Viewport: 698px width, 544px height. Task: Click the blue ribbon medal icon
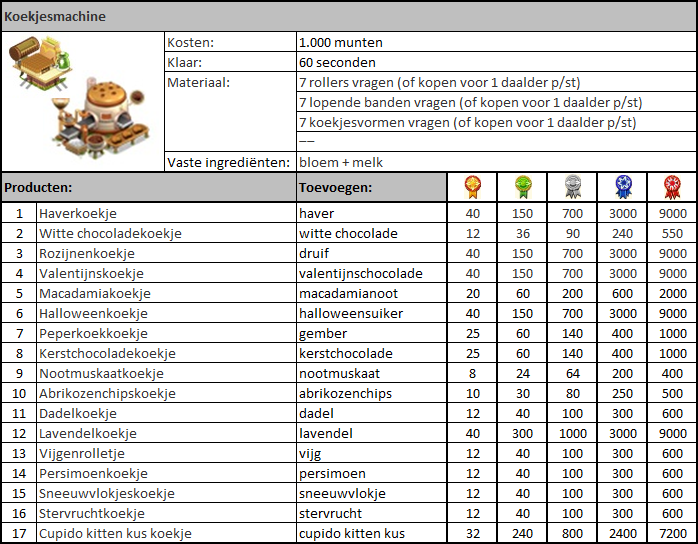click(x=622, y=187)
